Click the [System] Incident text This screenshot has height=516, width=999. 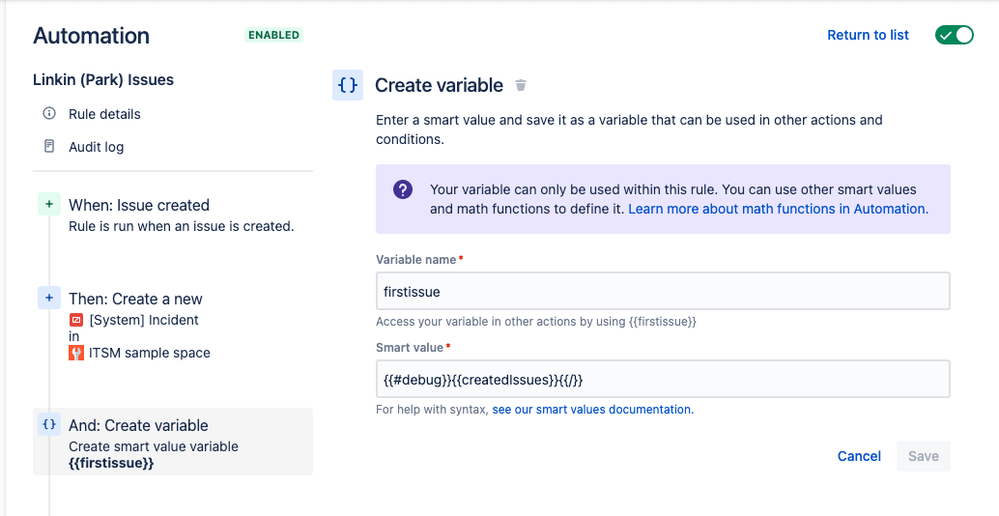(x=144, y=320)
